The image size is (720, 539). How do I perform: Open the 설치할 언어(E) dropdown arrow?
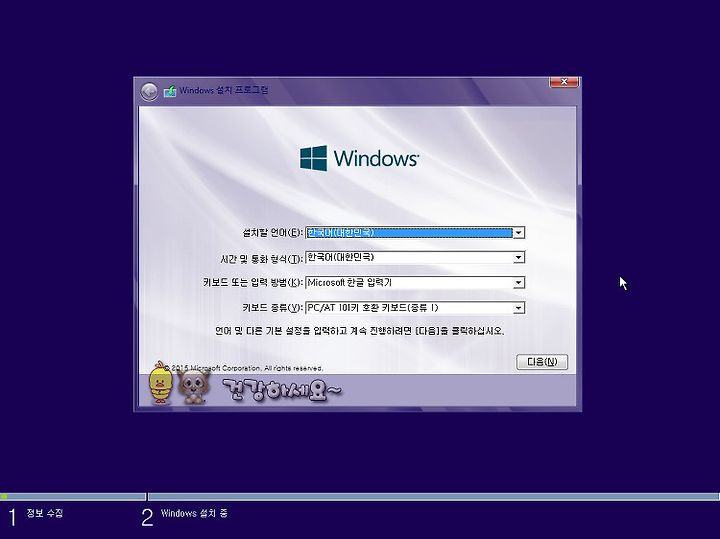518,233
